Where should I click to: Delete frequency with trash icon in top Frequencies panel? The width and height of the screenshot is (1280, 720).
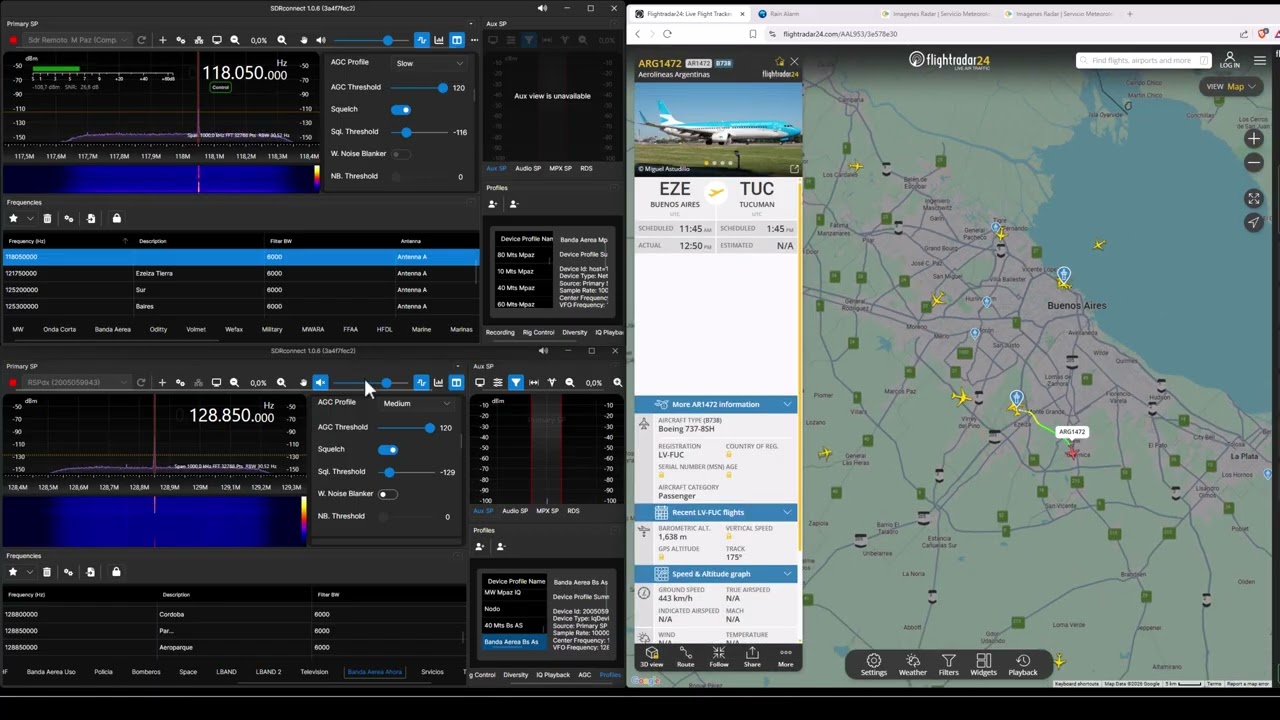tap(47, 218)
